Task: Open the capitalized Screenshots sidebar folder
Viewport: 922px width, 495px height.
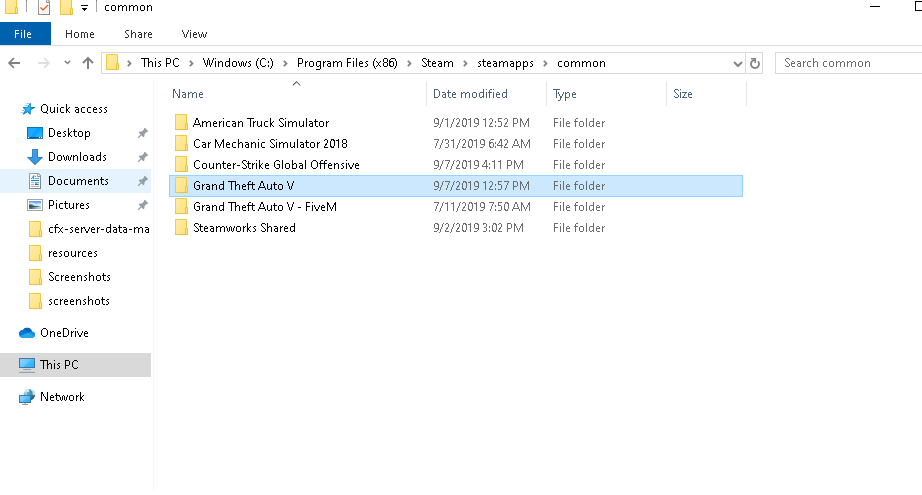Action: click(x=79, y=277)
